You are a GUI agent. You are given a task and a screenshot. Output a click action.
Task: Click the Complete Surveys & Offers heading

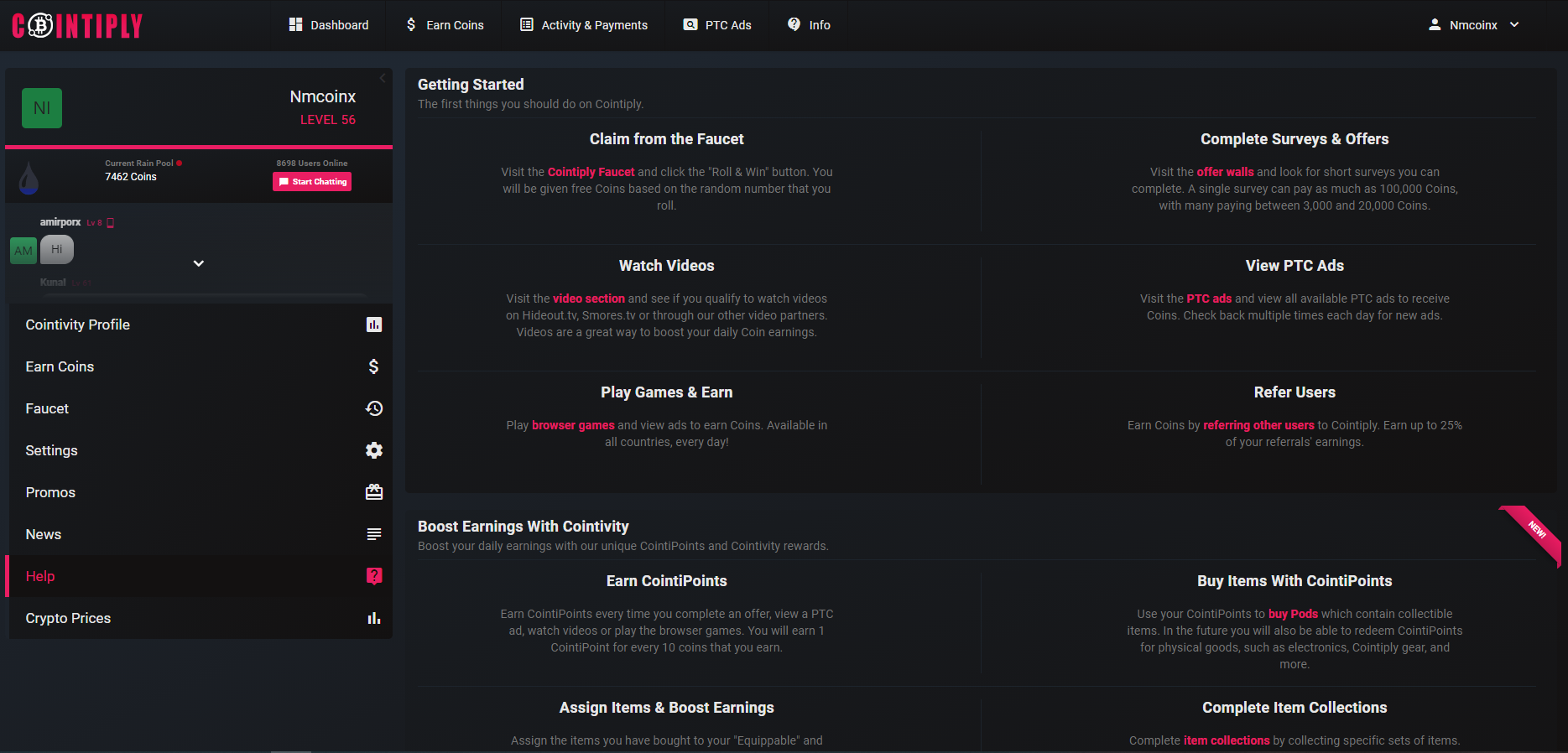(1295, 139)
